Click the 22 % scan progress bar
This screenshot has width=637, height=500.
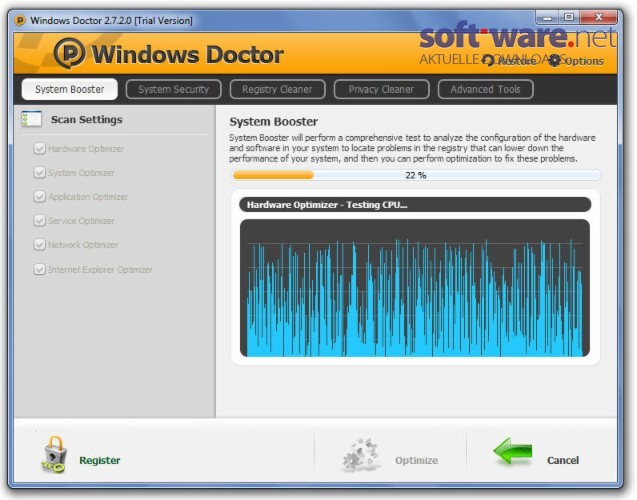pos(416,175)
